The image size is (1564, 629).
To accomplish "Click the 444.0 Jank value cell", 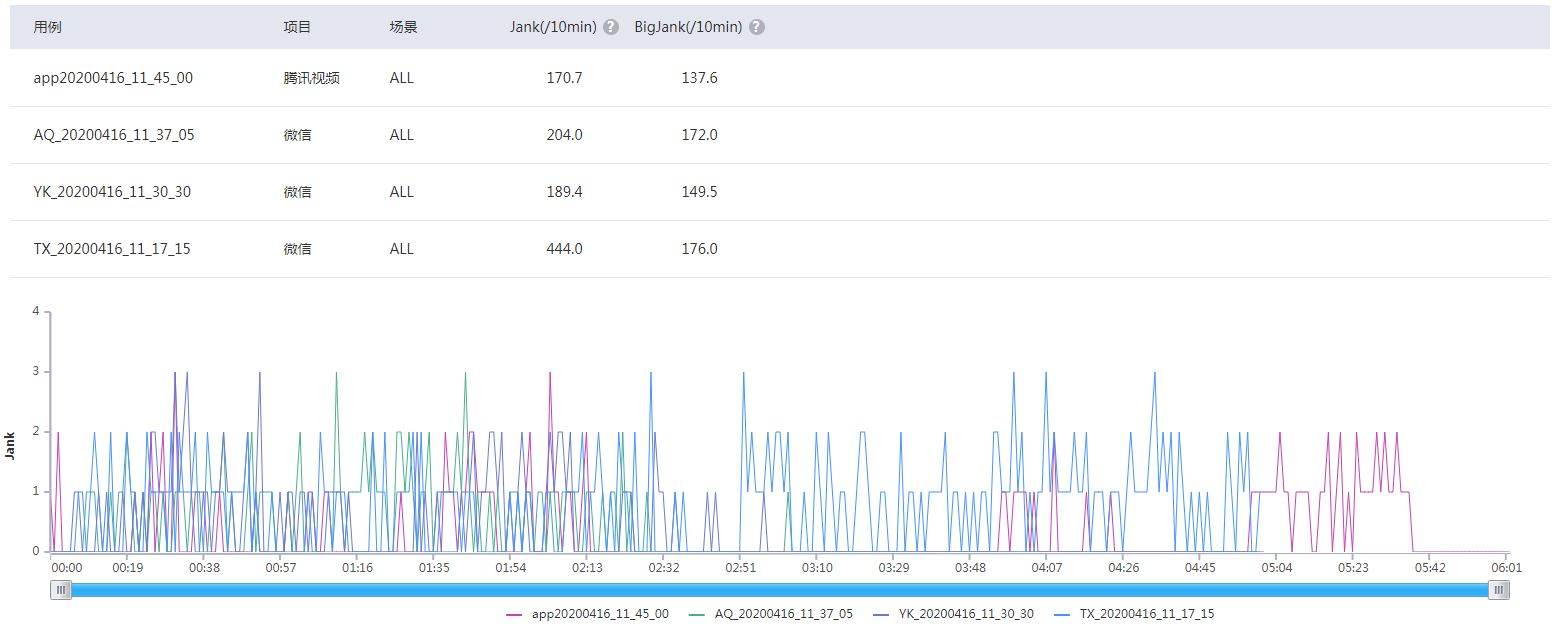I will (564, 249).
